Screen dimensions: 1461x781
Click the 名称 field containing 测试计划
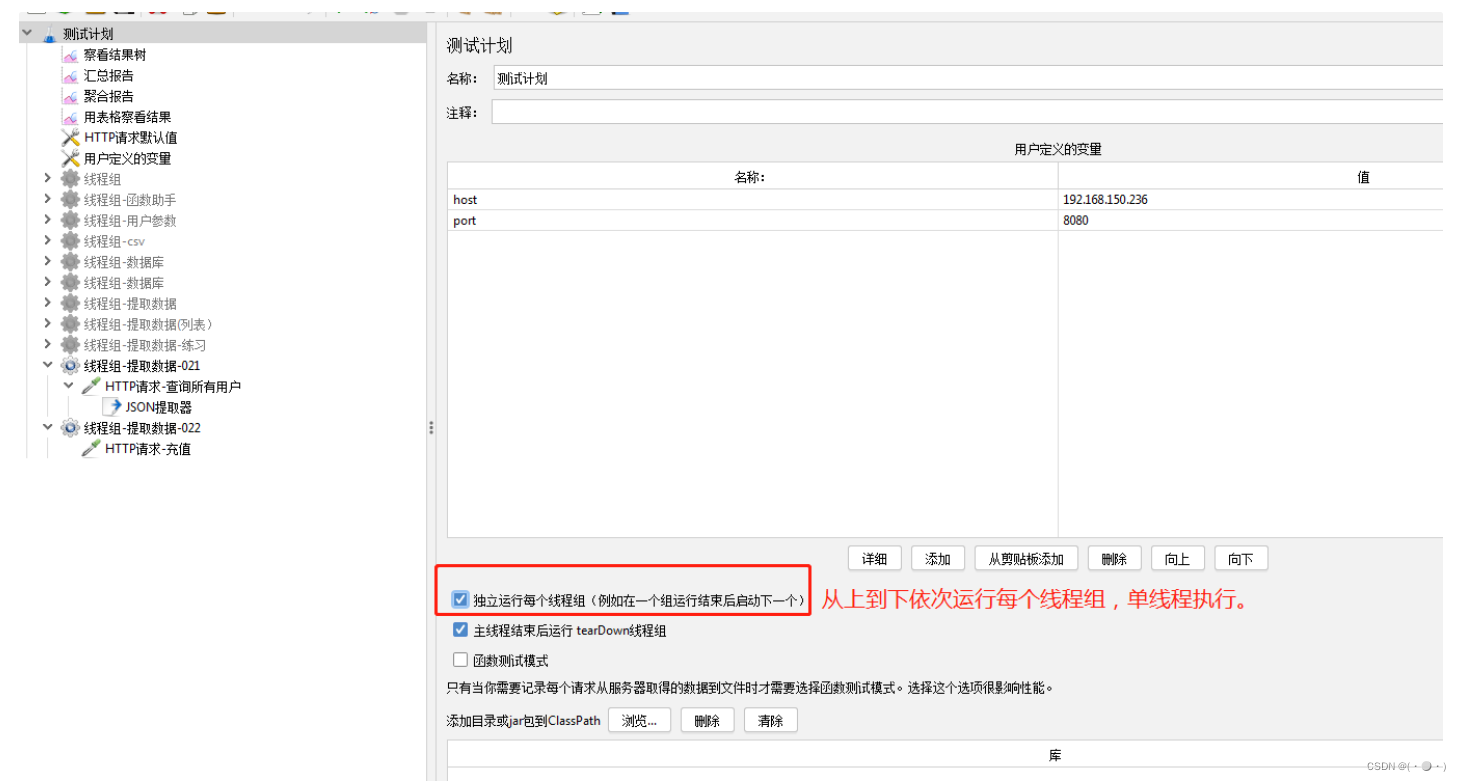[967, 78]
